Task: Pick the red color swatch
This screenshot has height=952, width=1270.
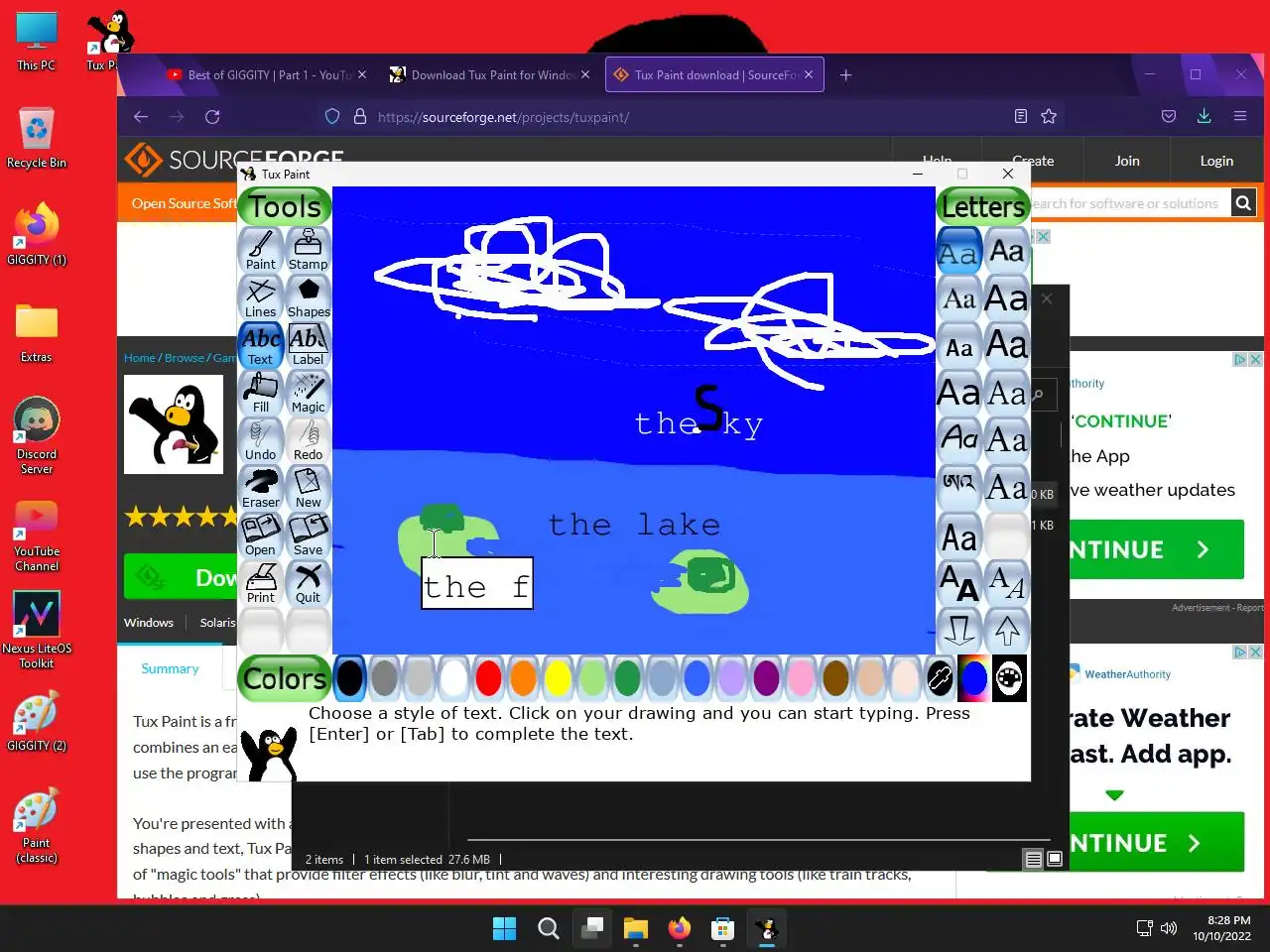Action: point(488,678)
